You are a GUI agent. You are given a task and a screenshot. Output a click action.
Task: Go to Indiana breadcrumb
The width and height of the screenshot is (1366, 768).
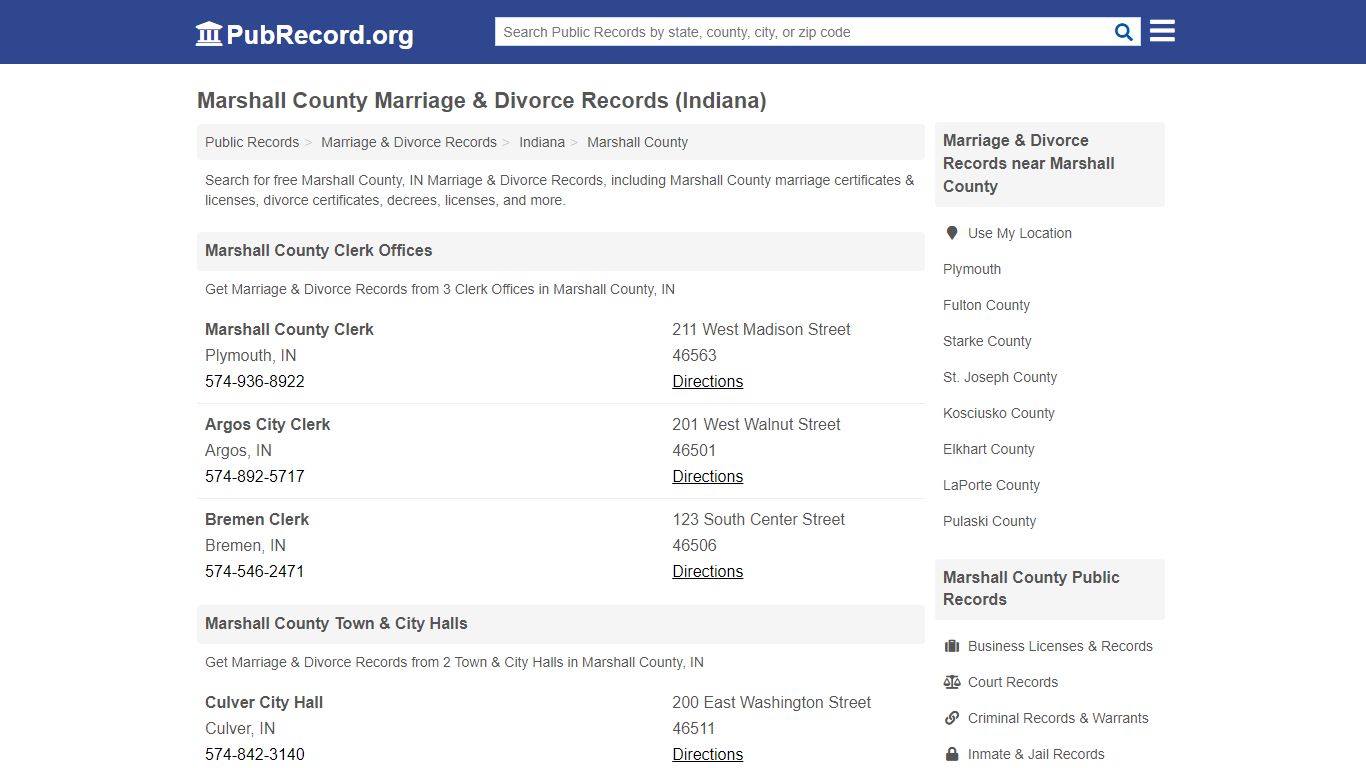click(x=542, y=142)
